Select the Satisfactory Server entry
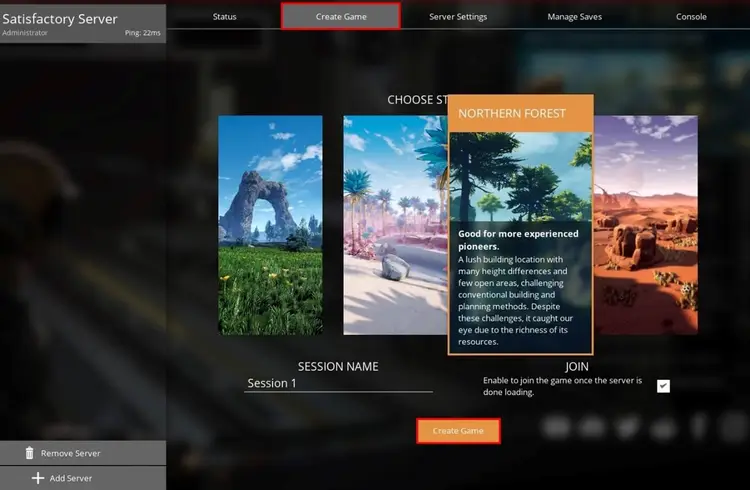Screen dimensions: 750x490 [83, 23]
